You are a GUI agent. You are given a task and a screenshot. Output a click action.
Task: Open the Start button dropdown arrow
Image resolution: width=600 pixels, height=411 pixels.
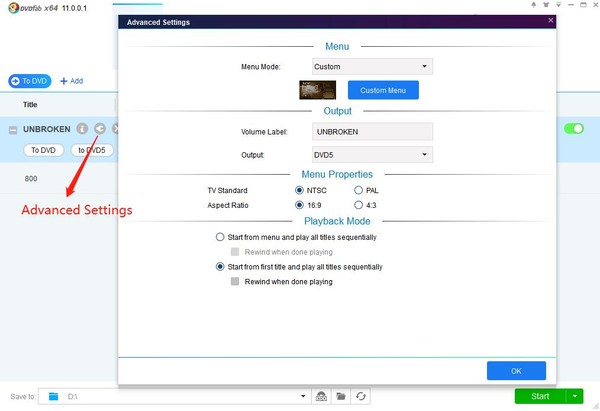pyautogui.click(x=575, y=396)
